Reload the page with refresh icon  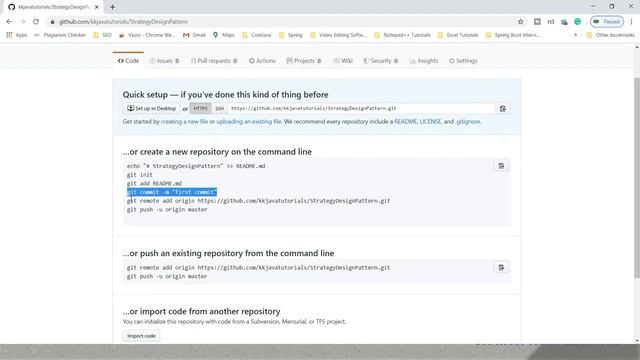click(36, 22)
